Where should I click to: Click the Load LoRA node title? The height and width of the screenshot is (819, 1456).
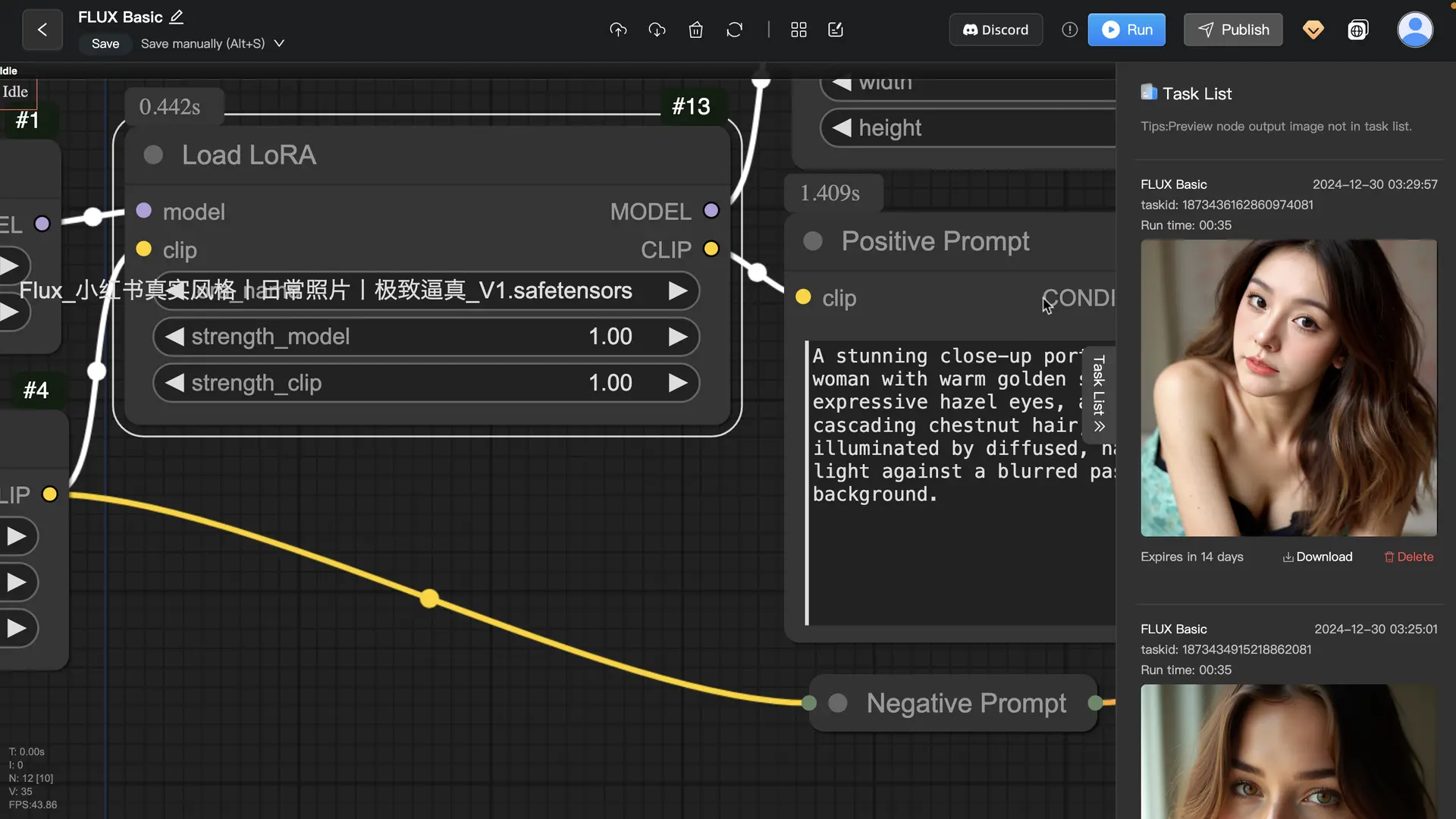pos(249,155)
